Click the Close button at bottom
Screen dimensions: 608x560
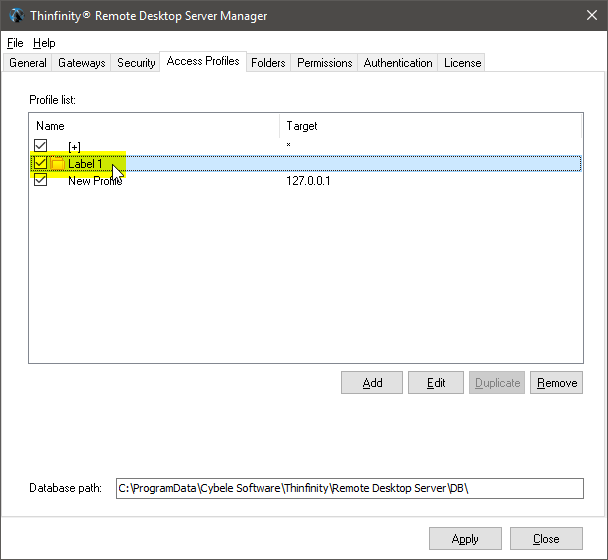(x=546, y=539)
